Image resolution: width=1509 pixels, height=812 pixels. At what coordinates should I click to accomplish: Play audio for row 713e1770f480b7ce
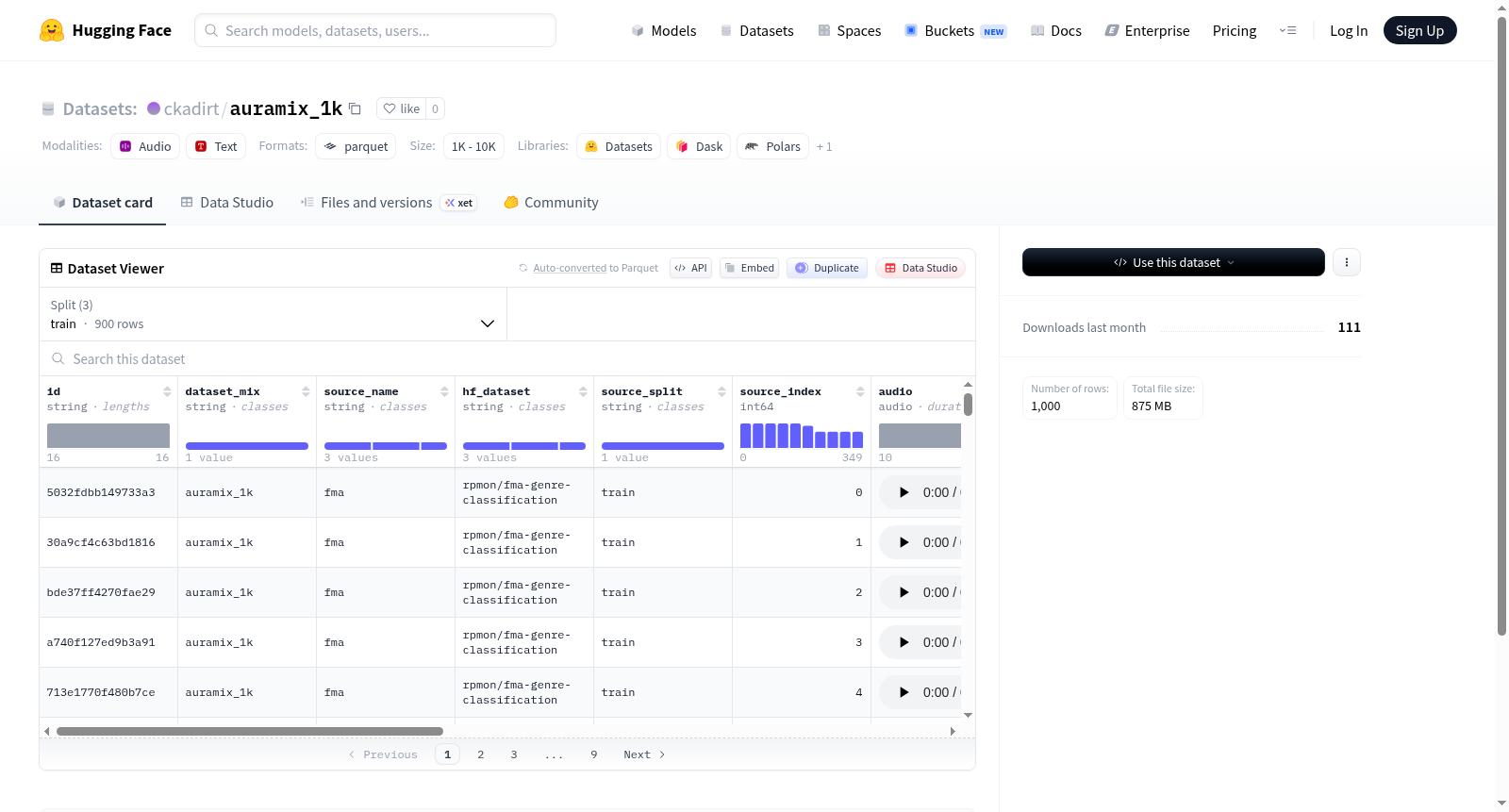pos(904,692)
